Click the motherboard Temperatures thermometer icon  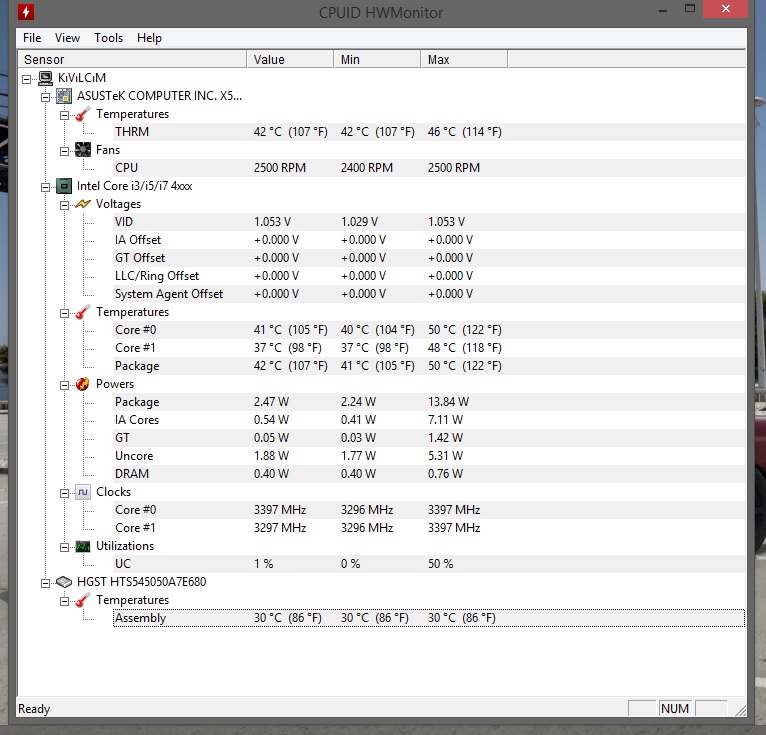click(83, 114)
